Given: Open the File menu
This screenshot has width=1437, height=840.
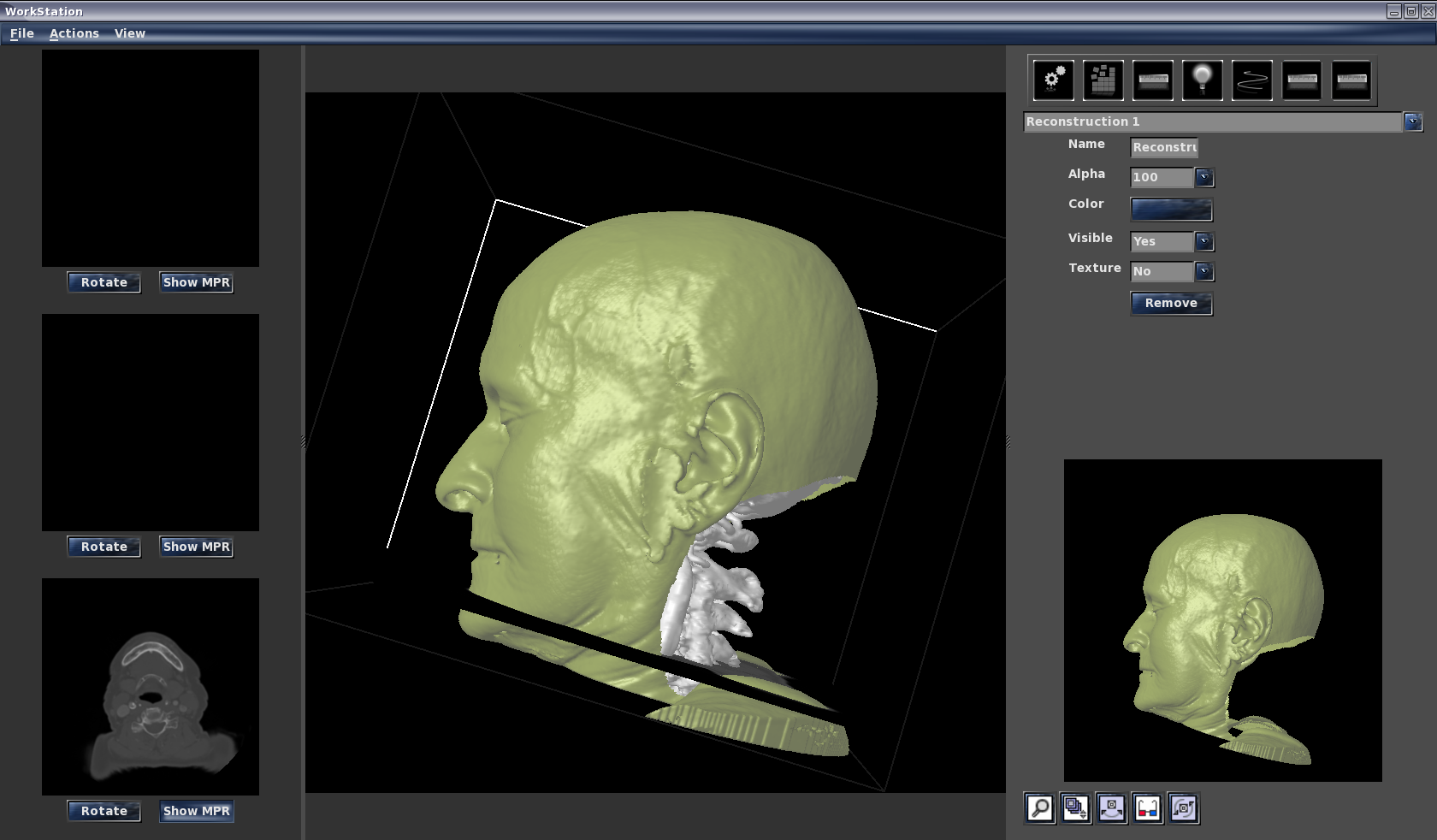Looking at the screenshot, I should 22,33.
